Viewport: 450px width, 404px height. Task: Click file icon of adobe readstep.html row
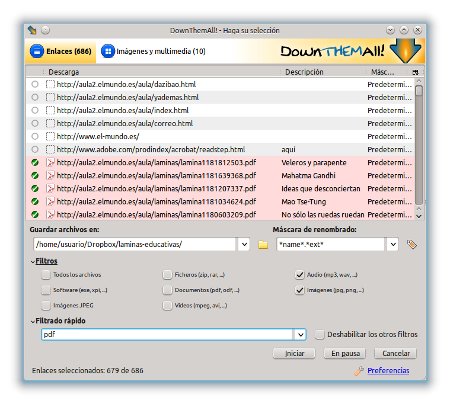[50, 149]
